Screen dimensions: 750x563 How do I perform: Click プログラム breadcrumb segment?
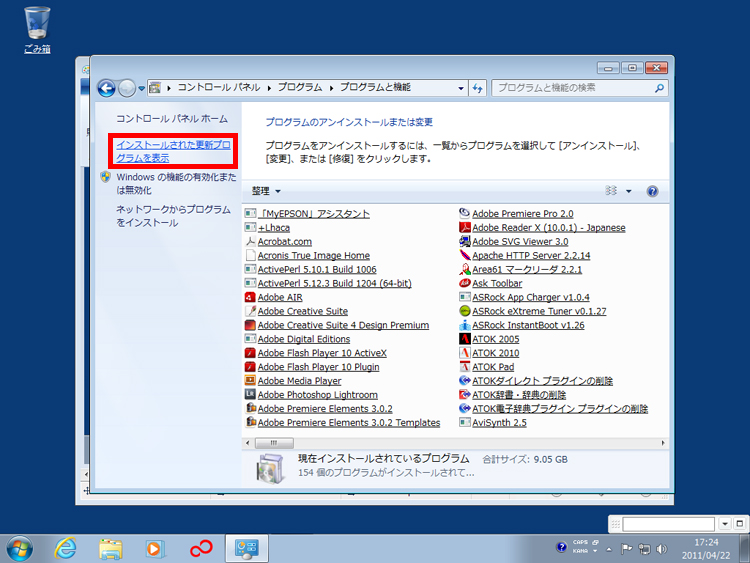coord(300,87)
